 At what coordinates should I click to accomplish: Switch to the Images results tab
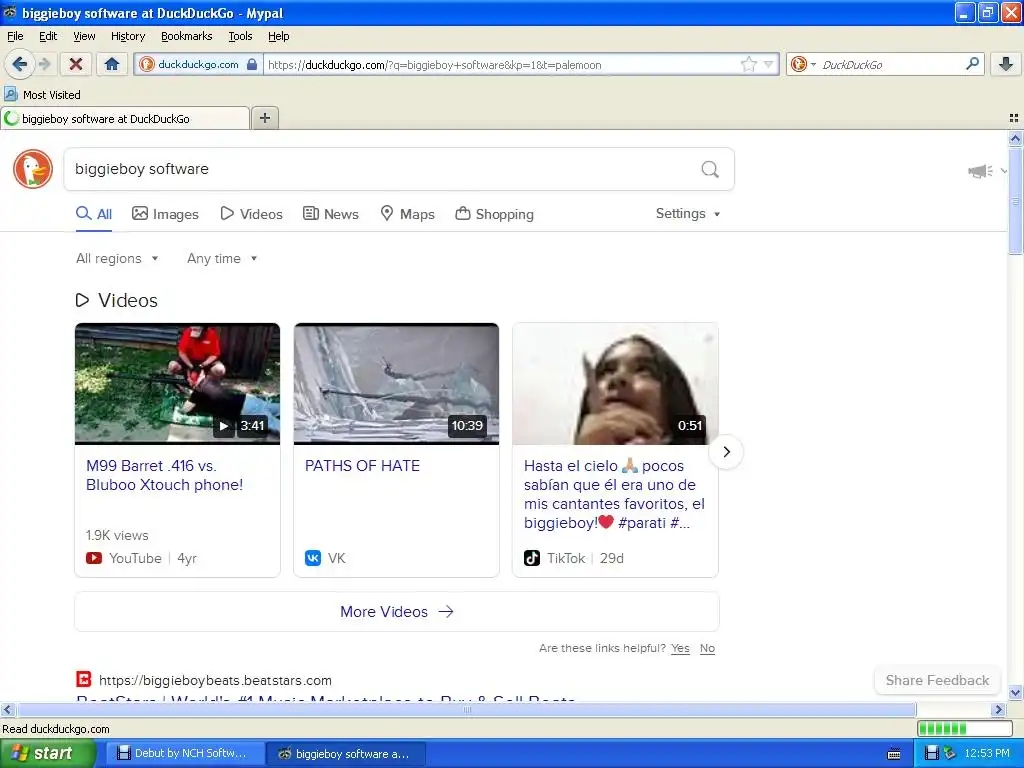click(x=165, y=214)
